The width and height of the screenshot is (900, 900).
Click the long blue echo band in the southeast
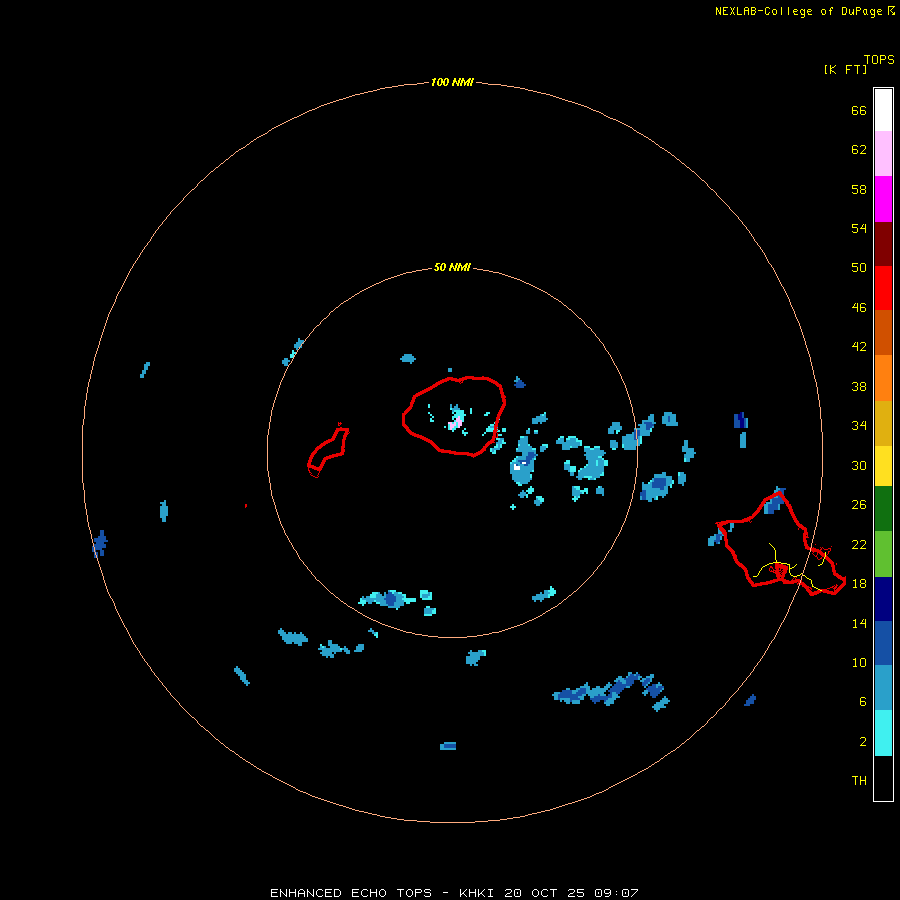(611, 691)
